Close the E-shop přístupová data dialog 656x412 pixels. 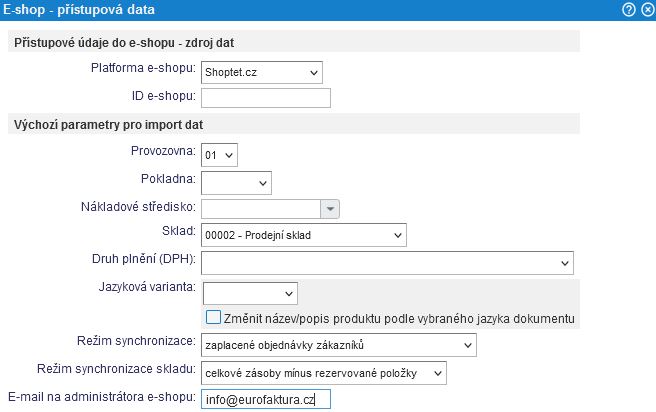click(x=648, y=10)
